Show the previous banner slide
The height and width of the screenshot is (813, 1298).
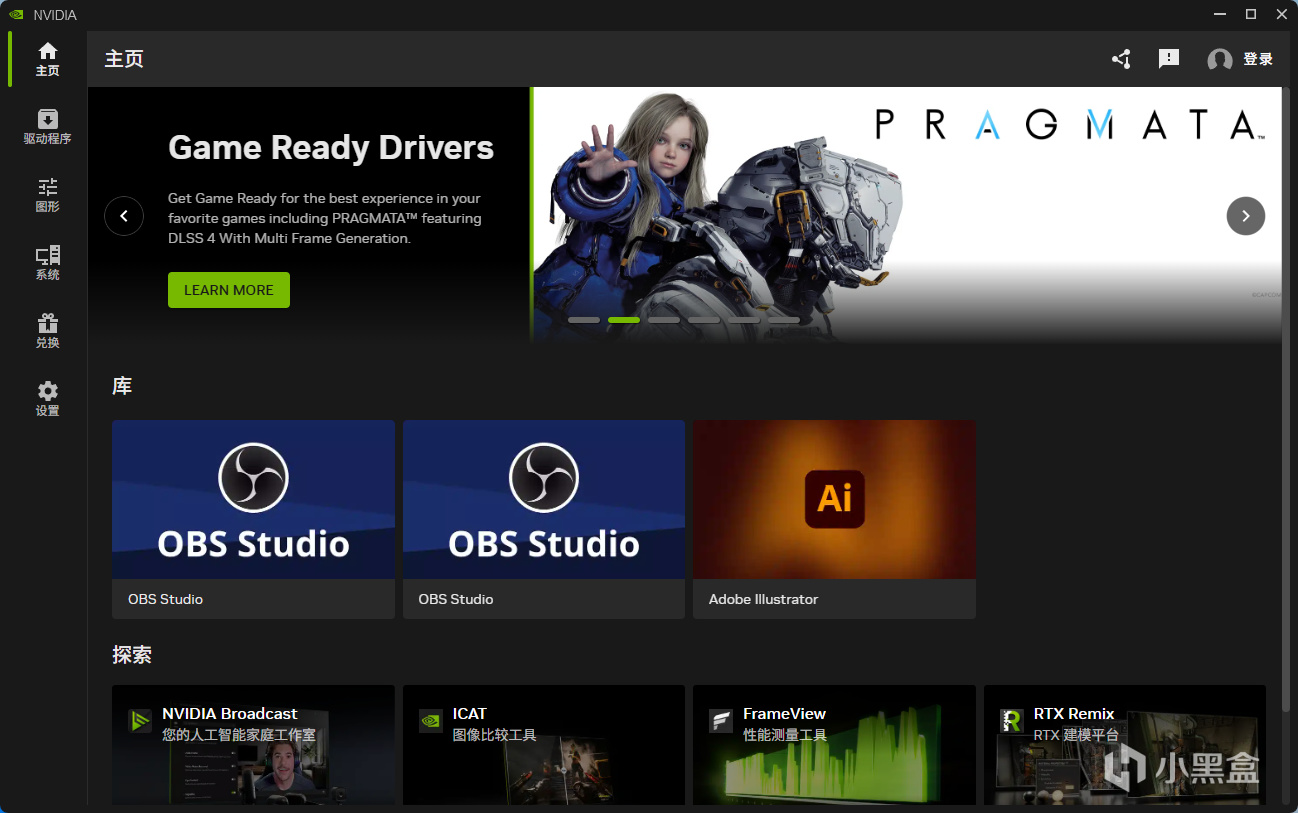124,216
